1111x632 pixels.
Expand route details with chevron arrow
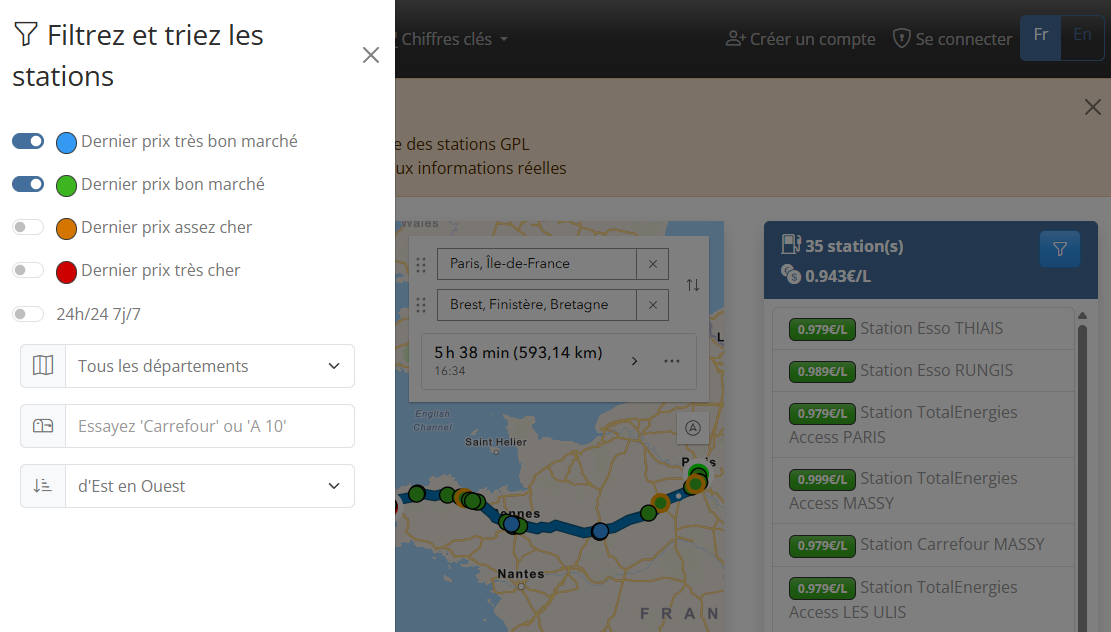[x=634, y=361]
